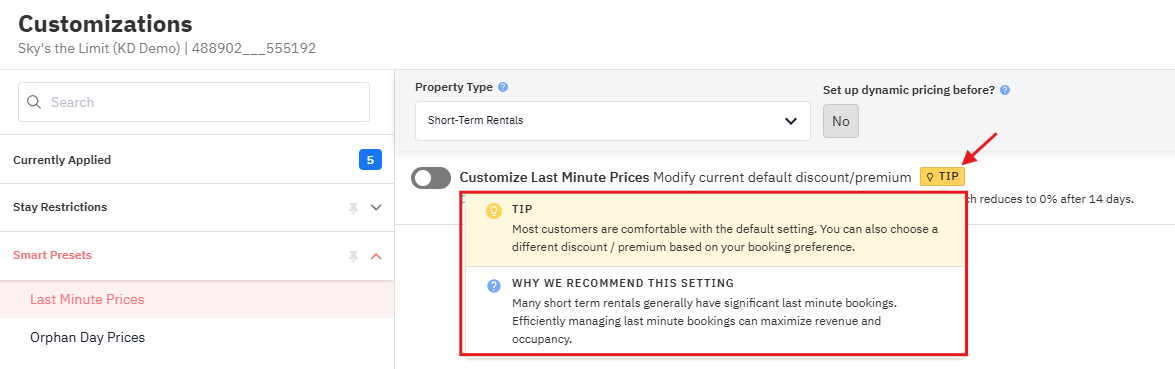Click the yellow lightbulb icon in tip popup
This screenshot has width=1175, height=369.
coord(494,211)
